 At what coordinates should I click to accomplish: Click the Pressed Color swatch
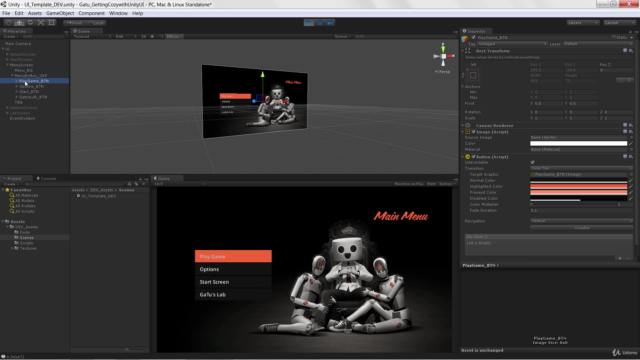coord(578,192)
